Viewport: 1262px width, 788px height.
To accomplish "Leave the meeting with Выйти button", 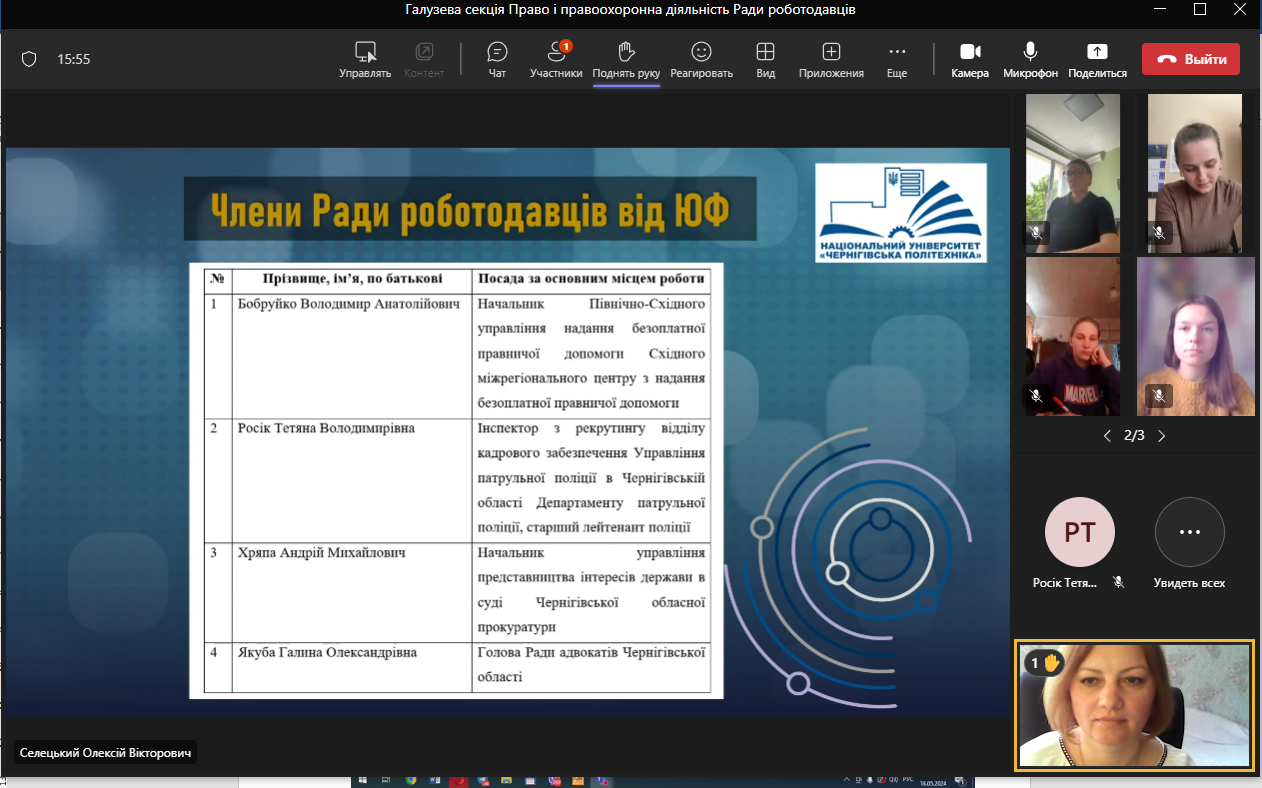I will pyautogui.click(x=1190, y=59).
